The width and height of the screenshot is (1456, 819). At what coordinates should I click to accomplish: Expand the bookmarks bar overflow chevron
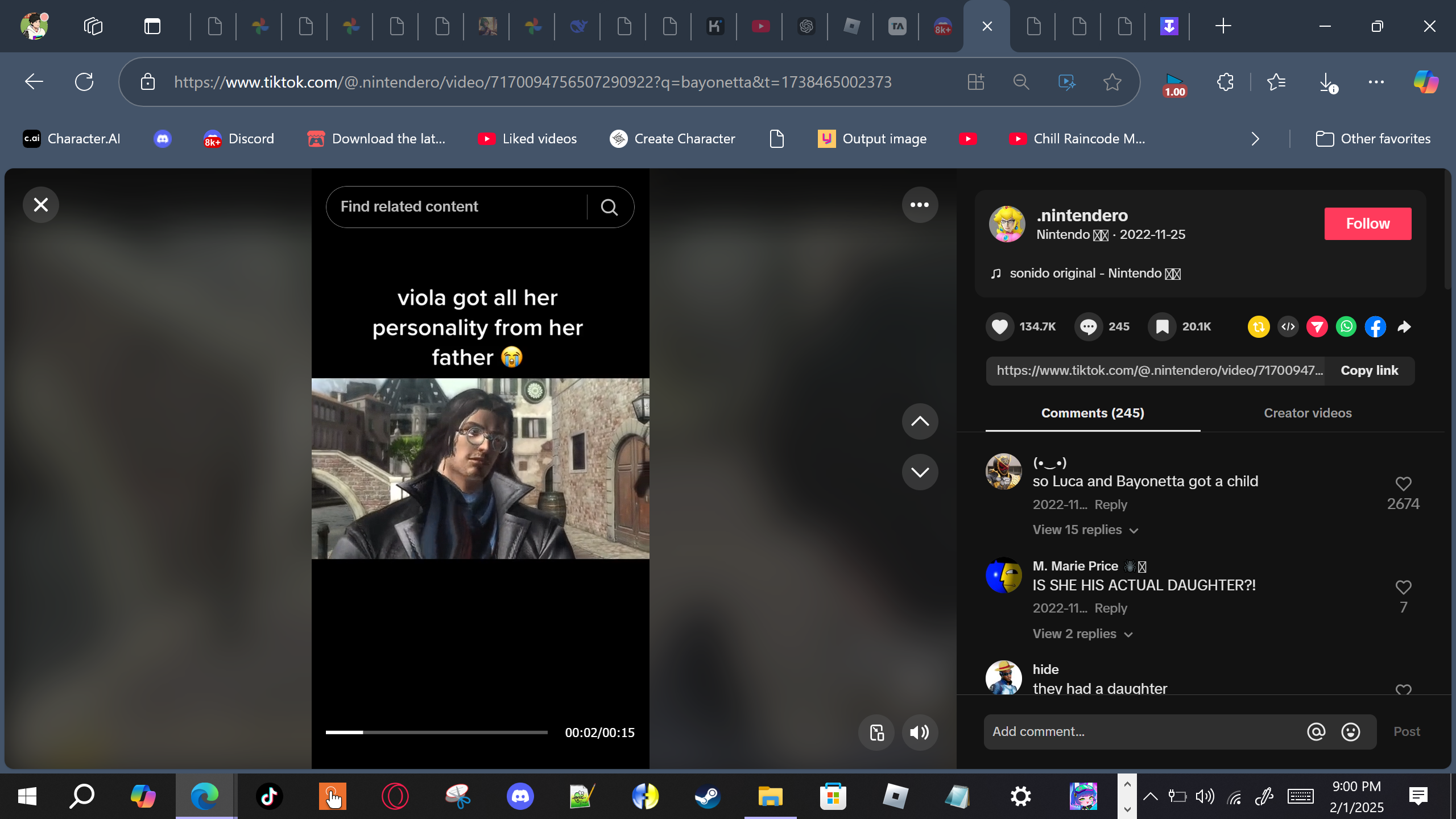tap(1255, 139)
